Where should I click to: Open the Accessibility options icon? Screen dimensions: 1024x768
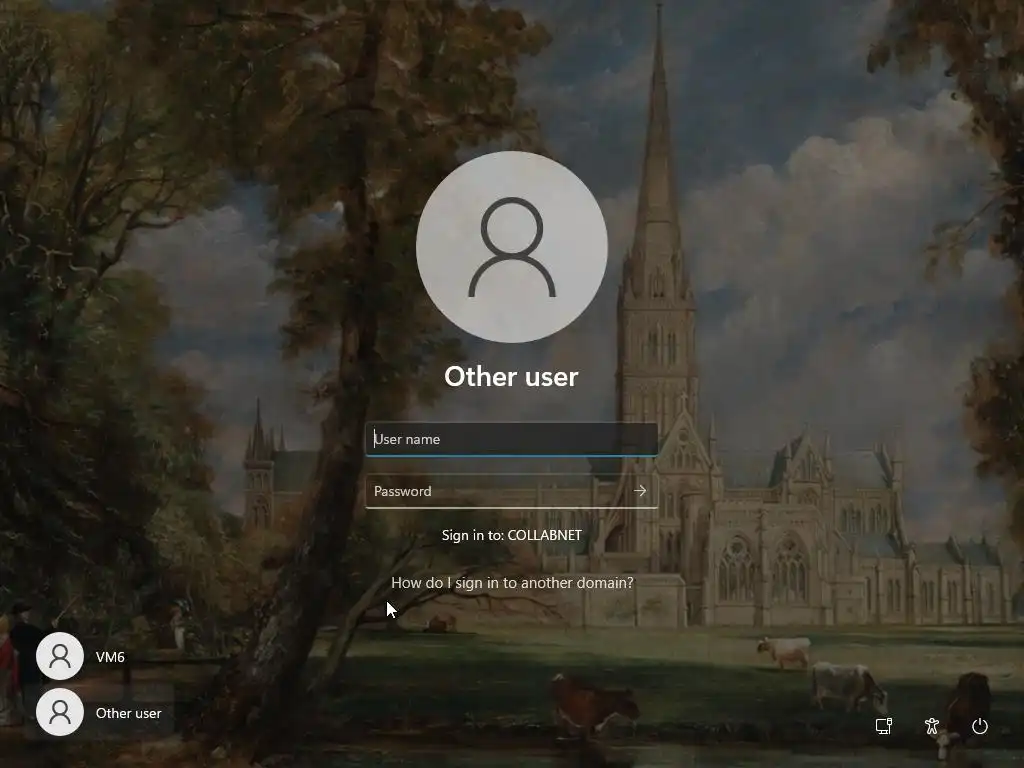click(x=932, y=726)
